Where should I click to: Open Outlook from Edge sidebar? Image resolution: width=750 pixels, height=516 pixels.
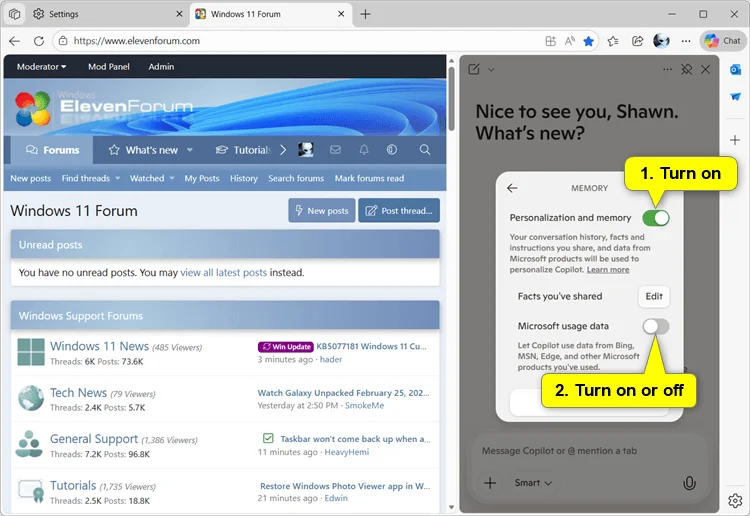735,70
